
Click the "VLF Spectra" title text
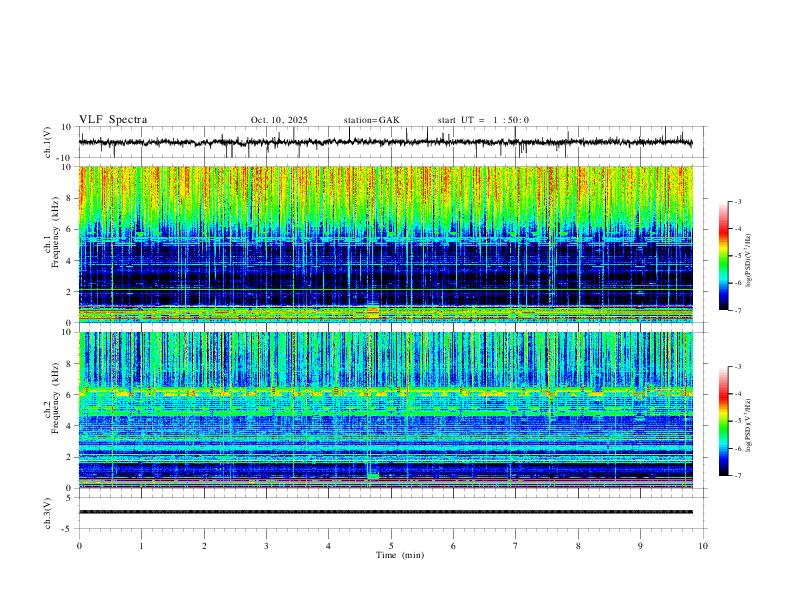[113, 120]
